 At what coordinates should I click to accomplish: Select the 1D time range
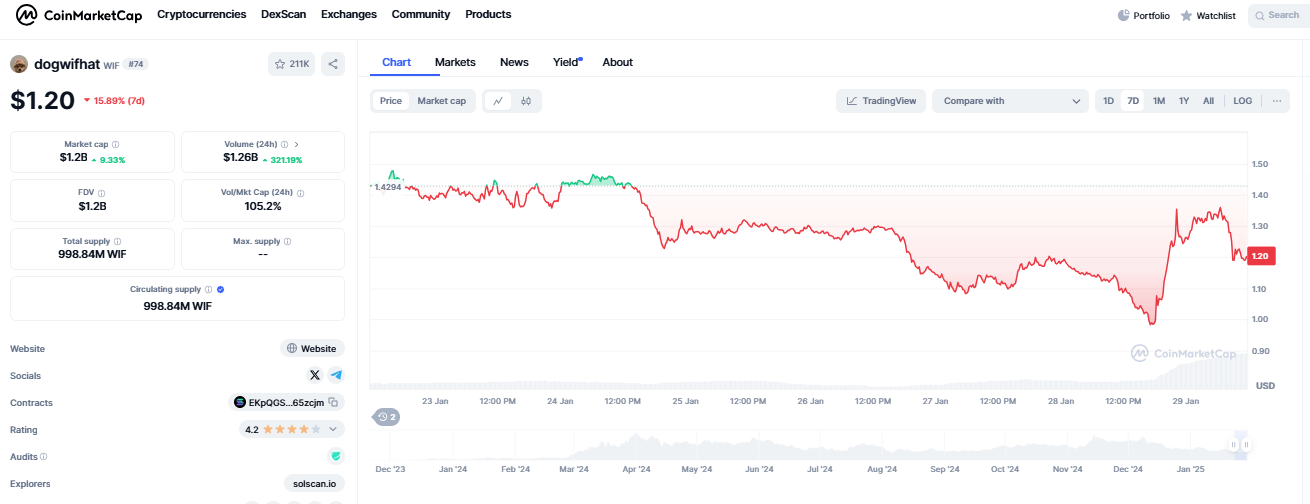(1108, 101)
